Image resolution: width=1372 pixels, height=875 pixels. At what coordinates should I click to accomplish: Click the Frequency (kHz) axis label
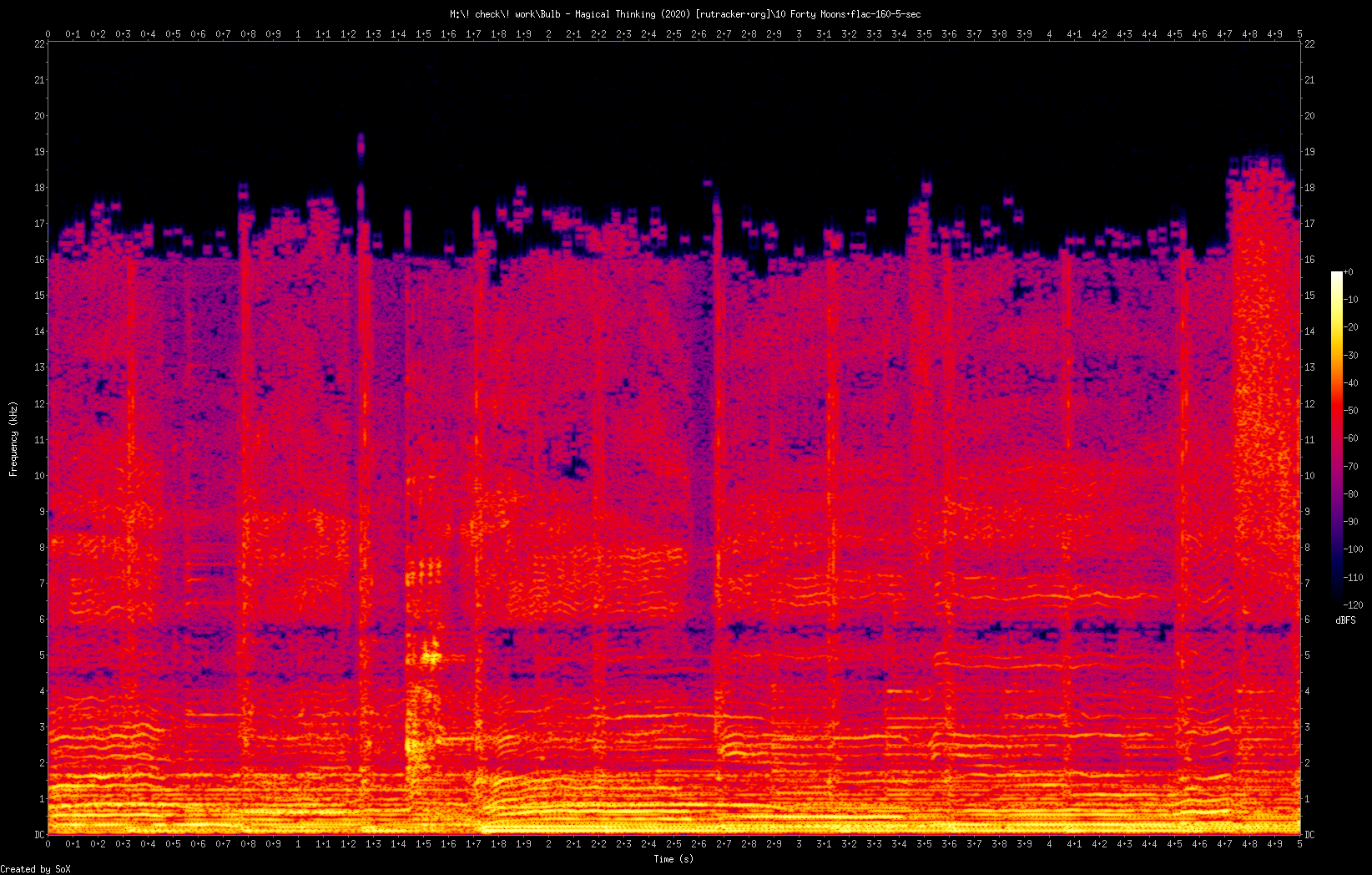pyautogui.click(x=12, y=437)
